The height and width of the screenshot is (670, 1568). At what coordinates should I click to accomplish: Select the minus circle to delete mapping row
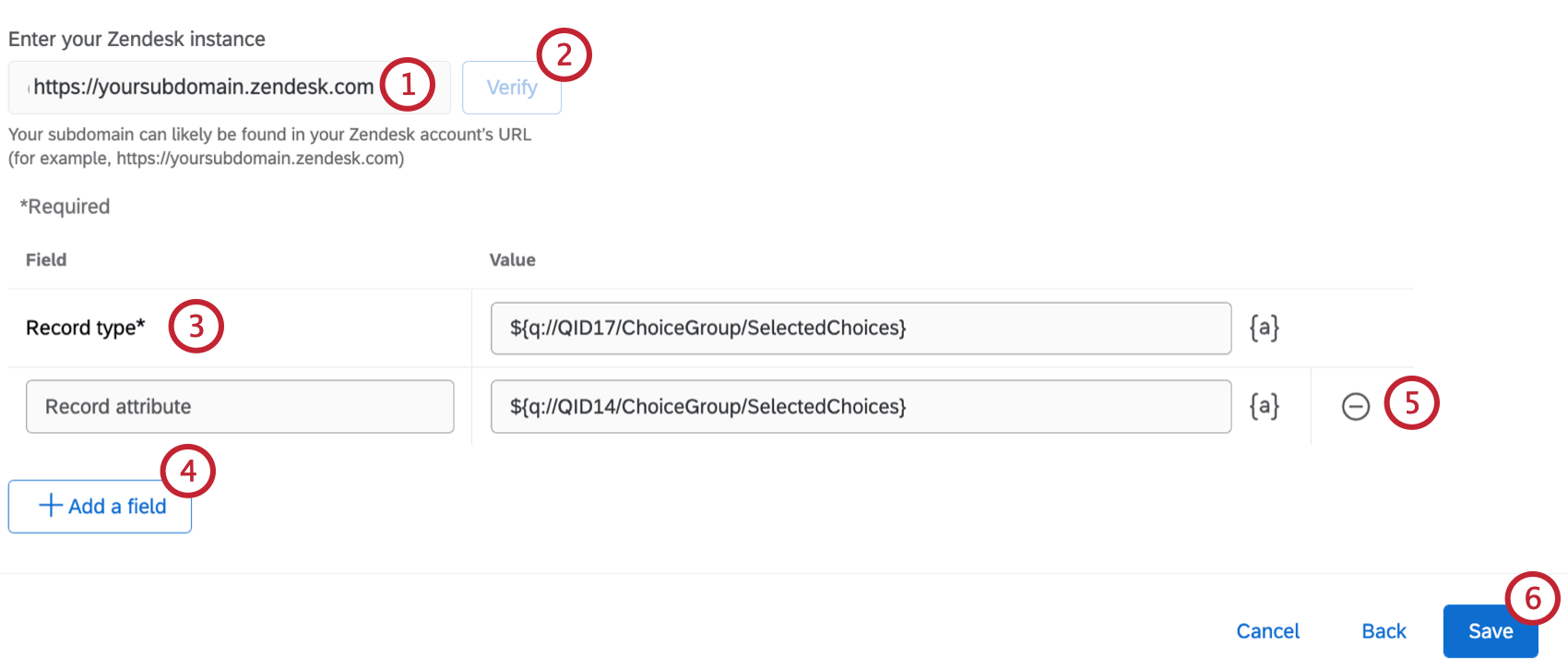coord(1355,406)
